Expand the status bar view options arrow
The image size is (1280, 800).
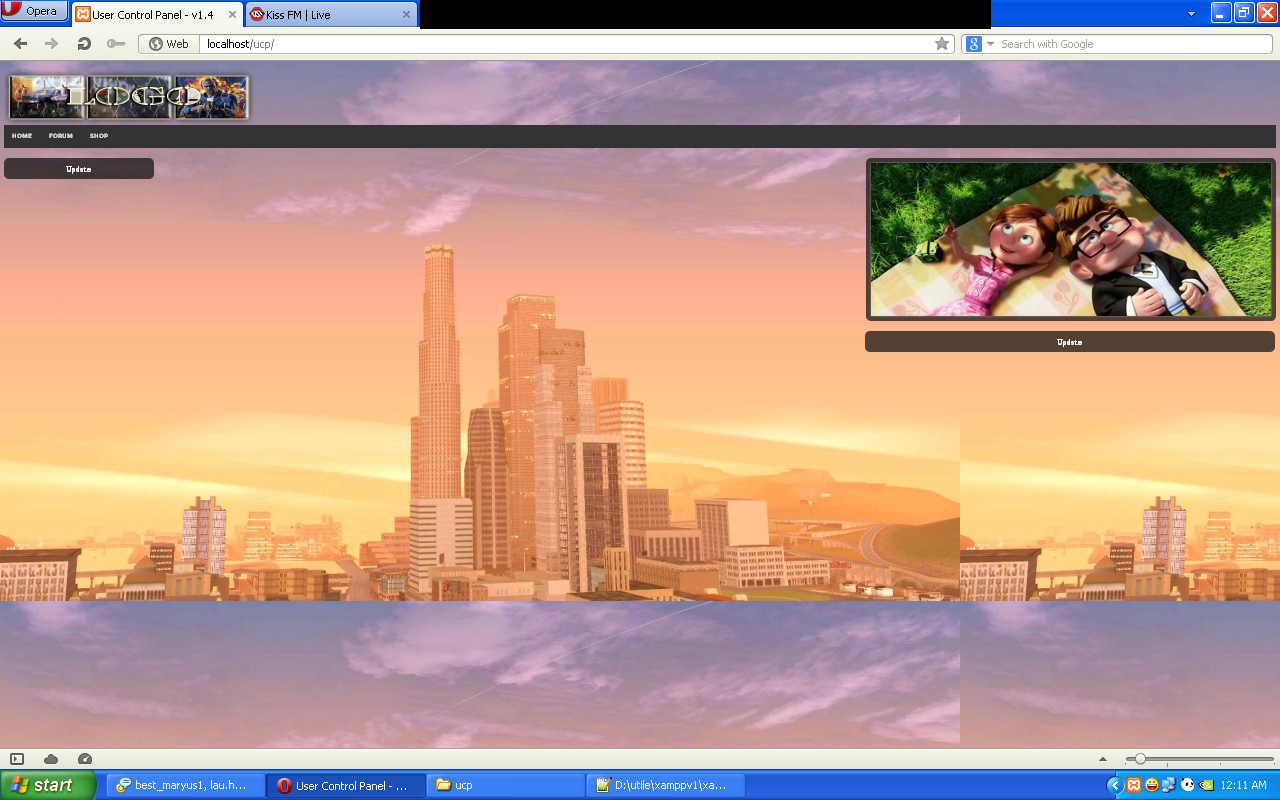[1103, 759]
